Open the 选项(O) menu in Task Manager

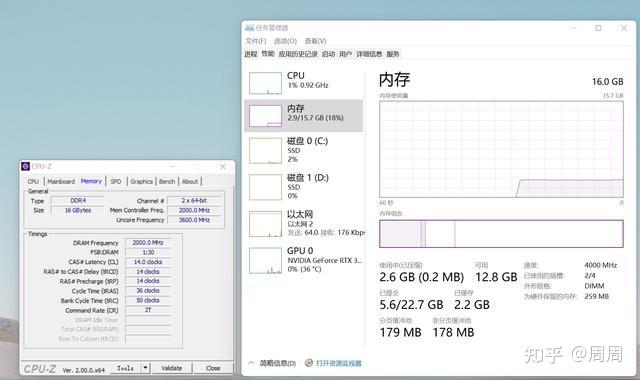[x=285, y=41]
